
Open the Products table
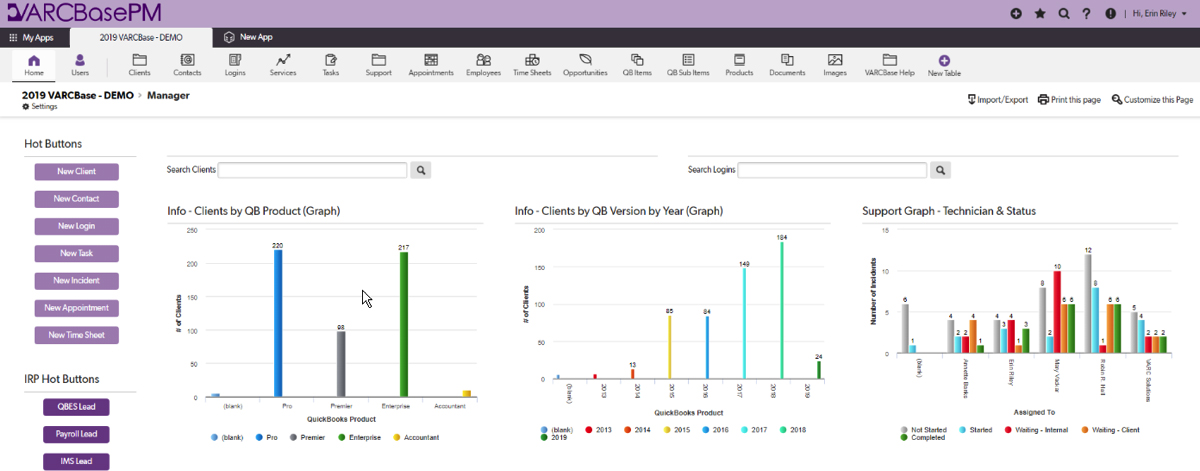tap(739, 65)
